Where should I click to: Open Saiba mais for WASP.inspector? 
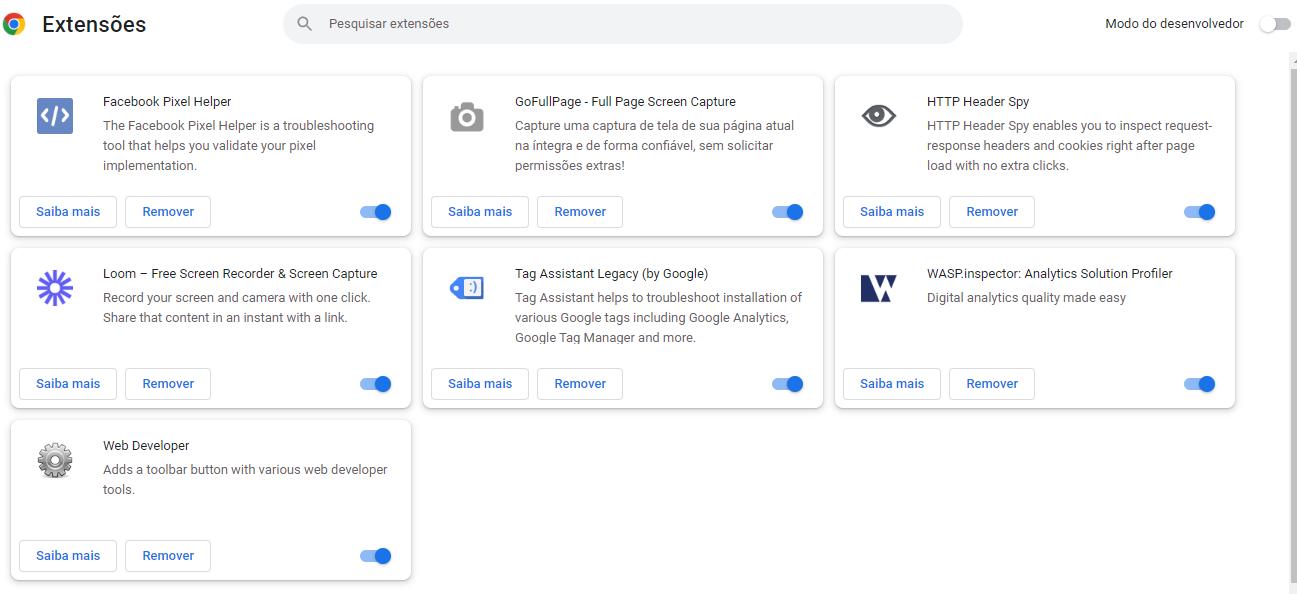(x=892, y=384)
